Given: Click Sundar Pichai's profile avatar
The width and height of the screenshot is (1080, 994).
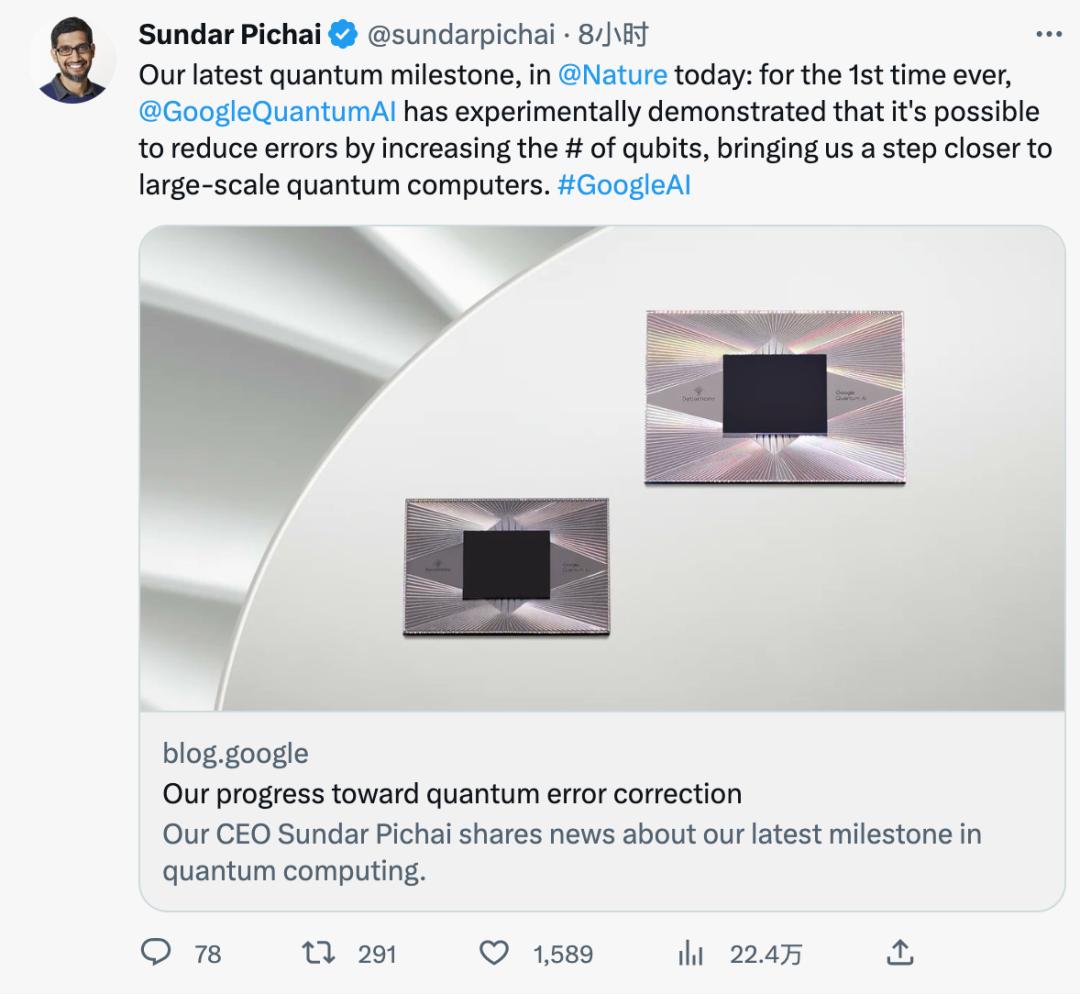Looking at the screenshot, I should [x=72, y=61].
